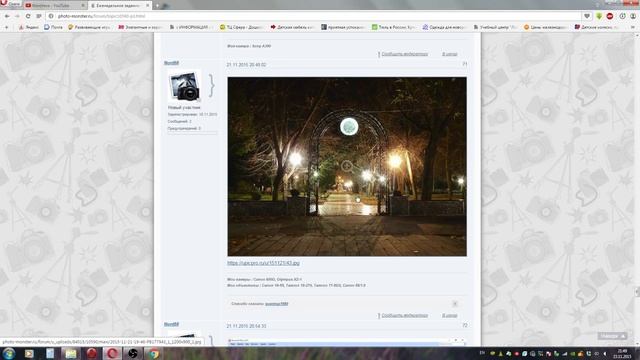Viewport: 640px width, 360px height.
Task: Open the red ad blocker extension
Action: [x=610, y=16]
